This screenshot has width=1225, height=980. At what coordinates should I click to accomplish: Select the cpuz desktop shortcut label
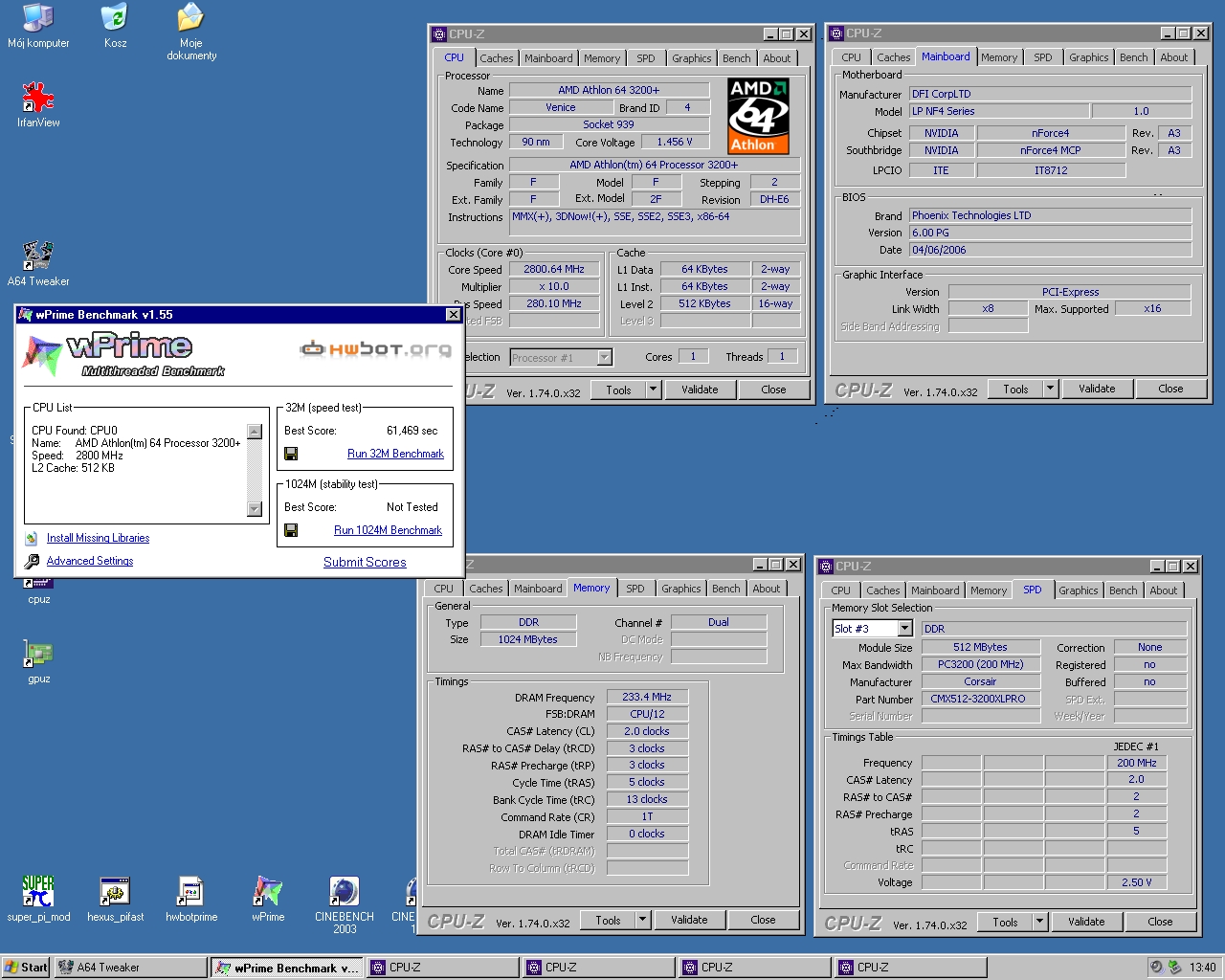click(39, 600)
